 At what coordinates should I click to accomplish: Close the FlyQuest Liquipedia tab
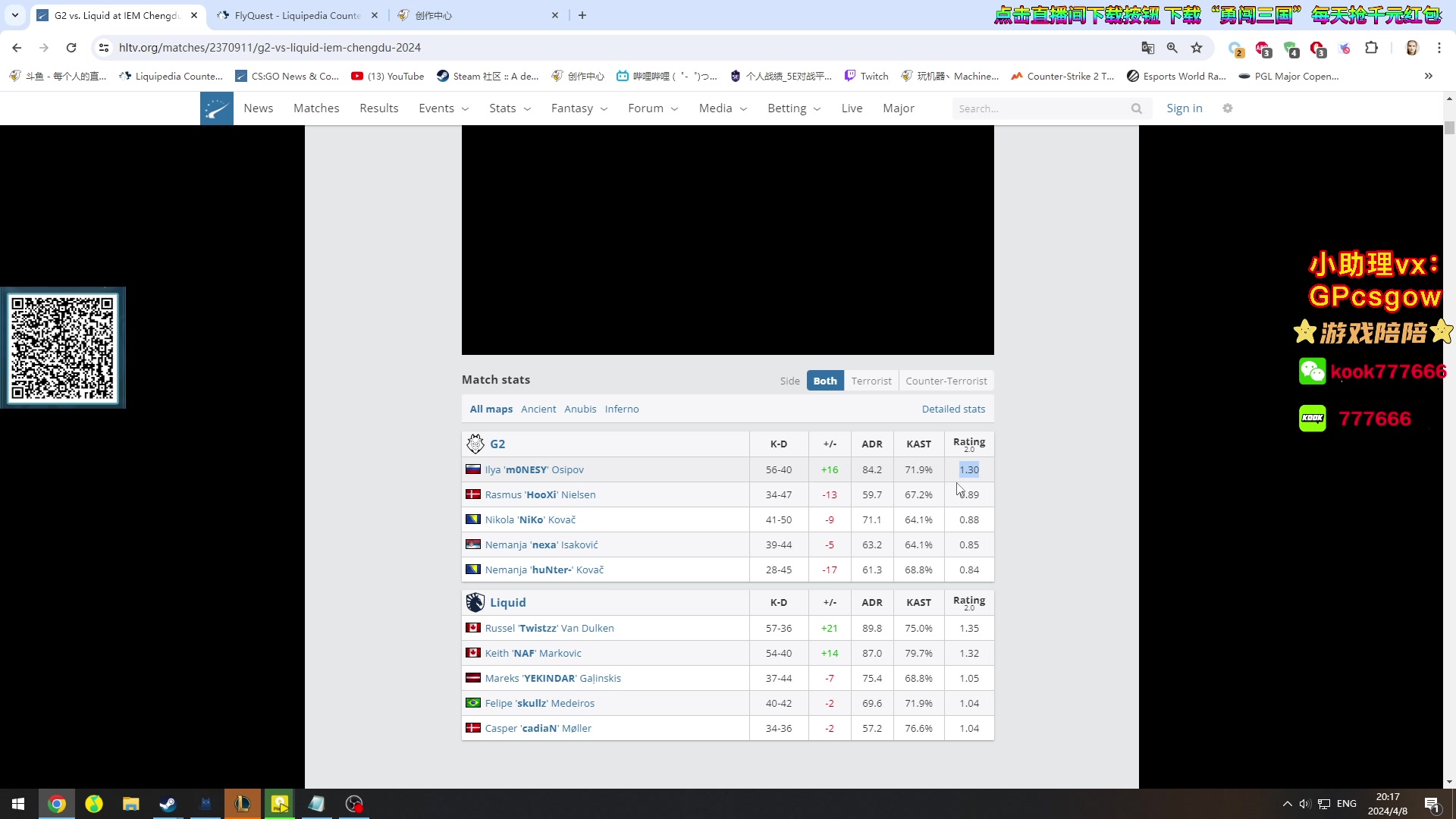pyautogui.click(x=375, y=15)
